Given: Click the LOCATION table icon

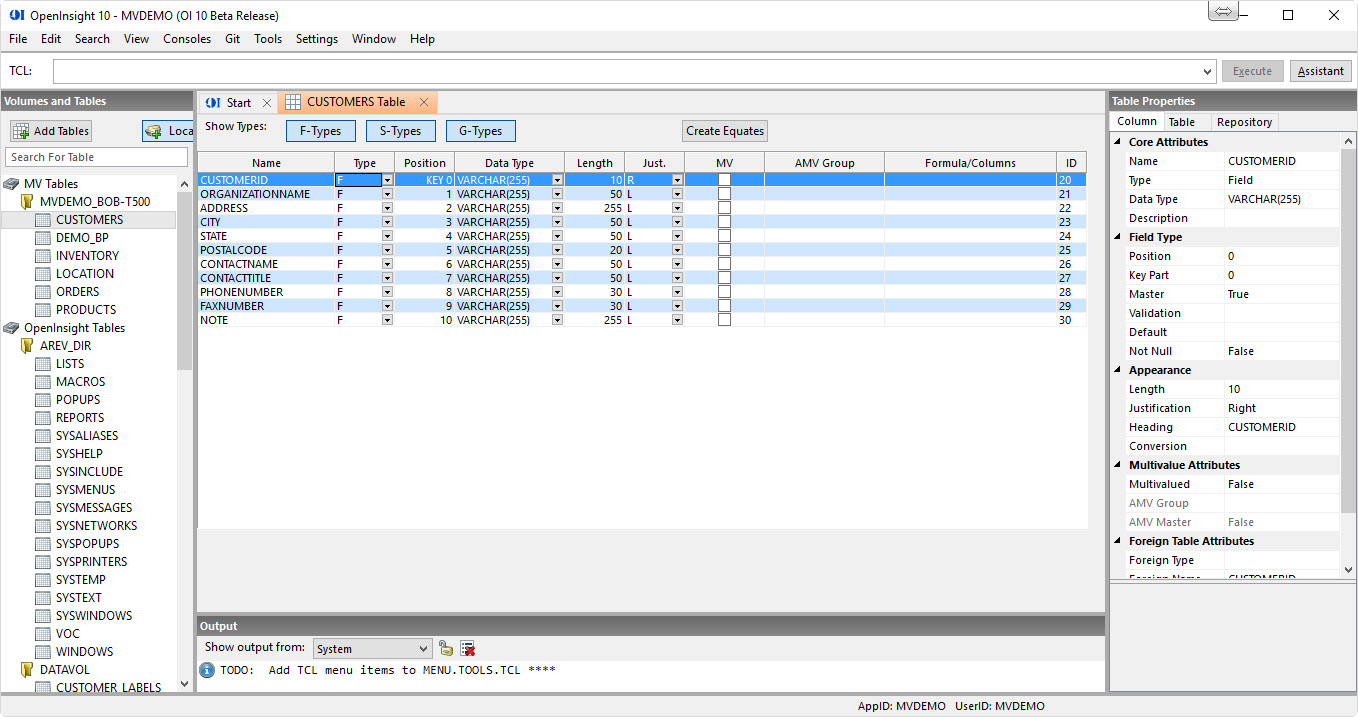Looking at the screenshot, I should (x=43, y=274).
